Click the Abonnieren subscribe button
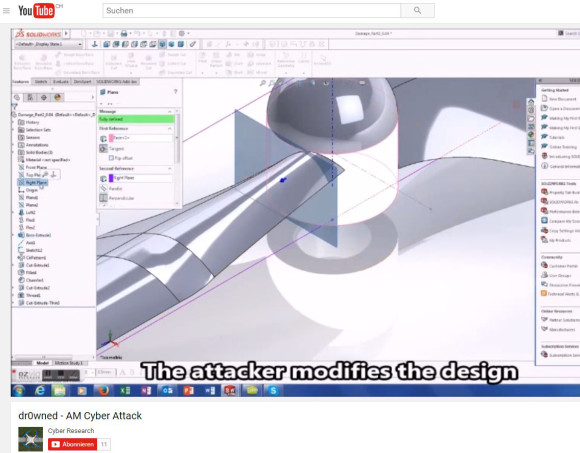Image resolution: width=580 pixels, height=453 pixels. [x=72, y=444]
